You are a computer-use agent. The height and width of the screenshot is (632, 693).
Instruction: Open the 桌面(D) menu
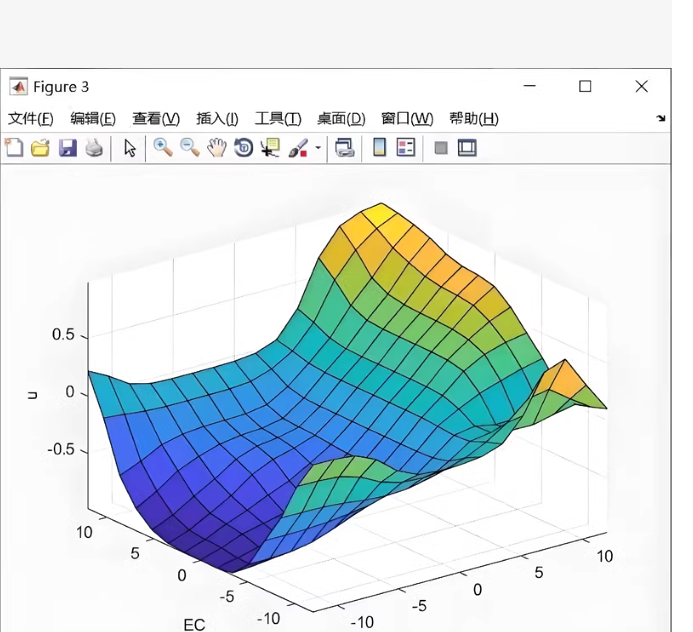coord(341,118)
